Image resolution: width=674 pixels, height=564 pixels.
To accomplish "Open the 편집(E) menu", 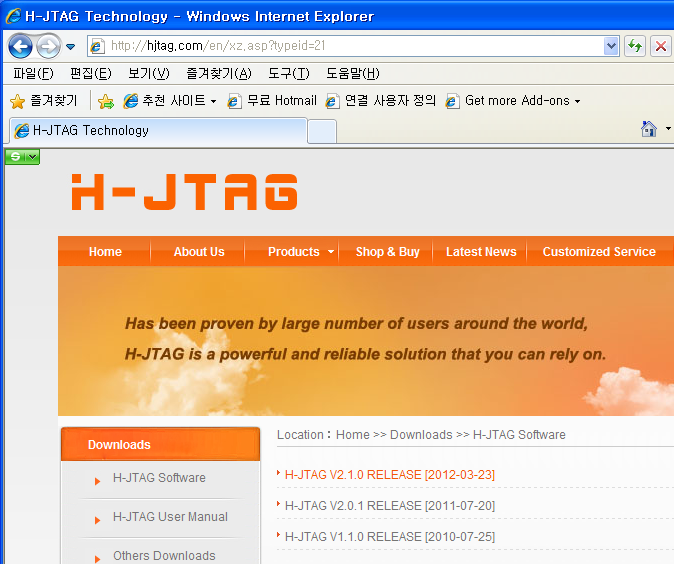I will pos(91,74).
